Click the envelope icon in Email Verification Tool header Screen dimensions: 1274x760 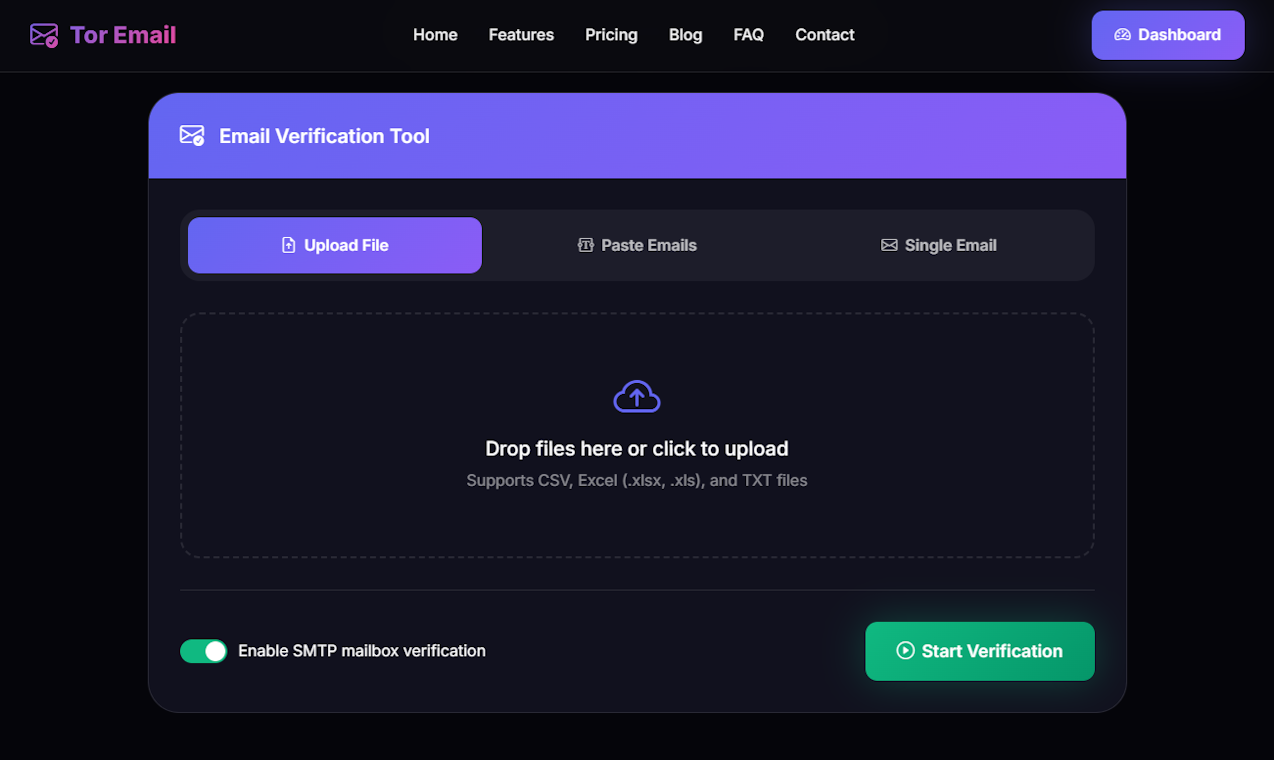(191, 135)
